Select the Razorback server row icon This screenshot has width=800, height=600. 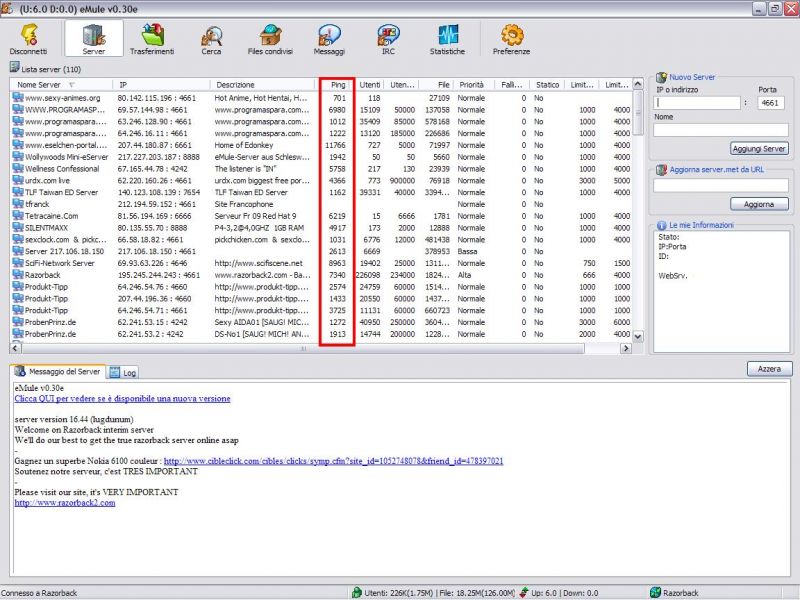(18, 274)
